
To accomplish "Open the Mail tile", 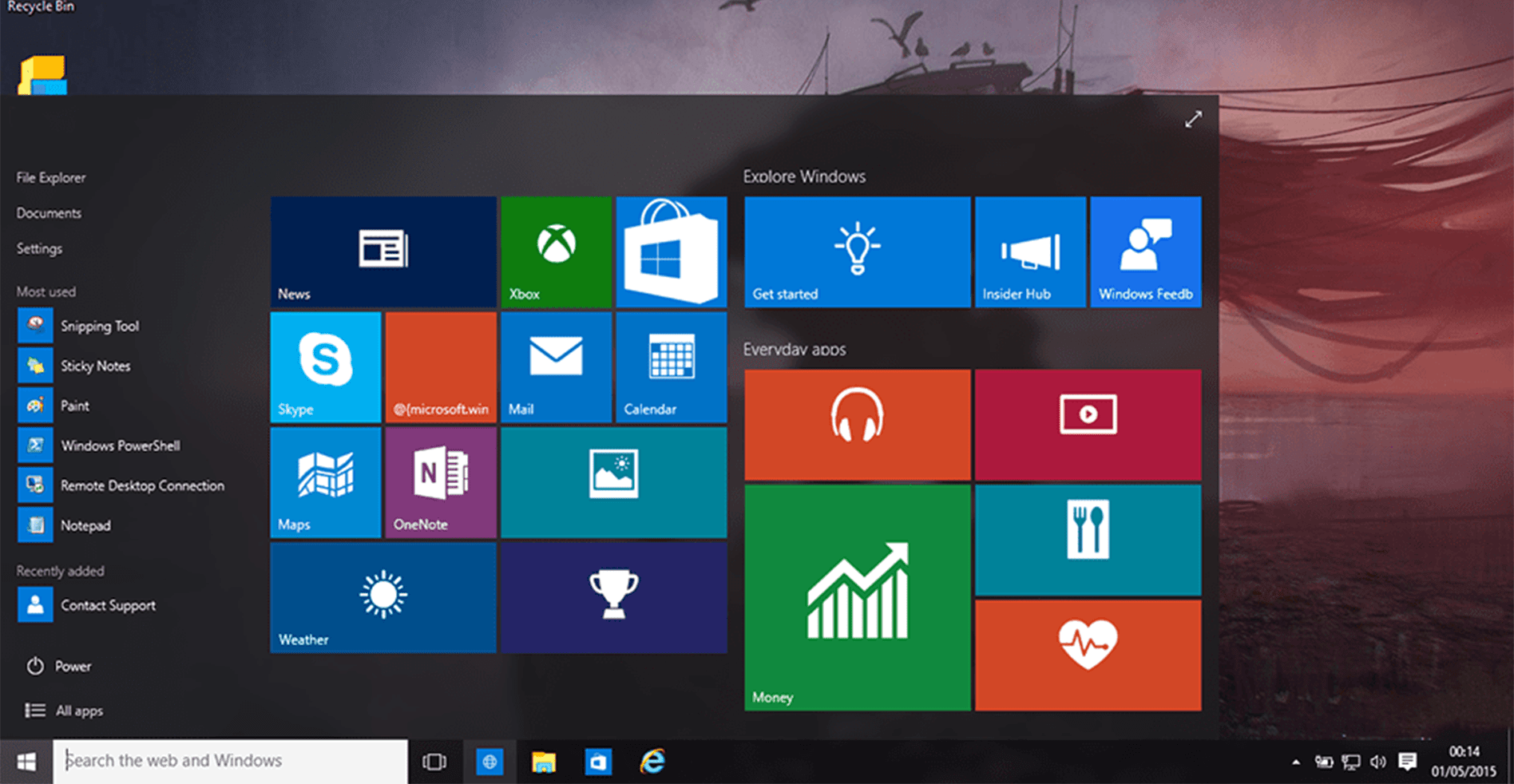I will [556, 367].
